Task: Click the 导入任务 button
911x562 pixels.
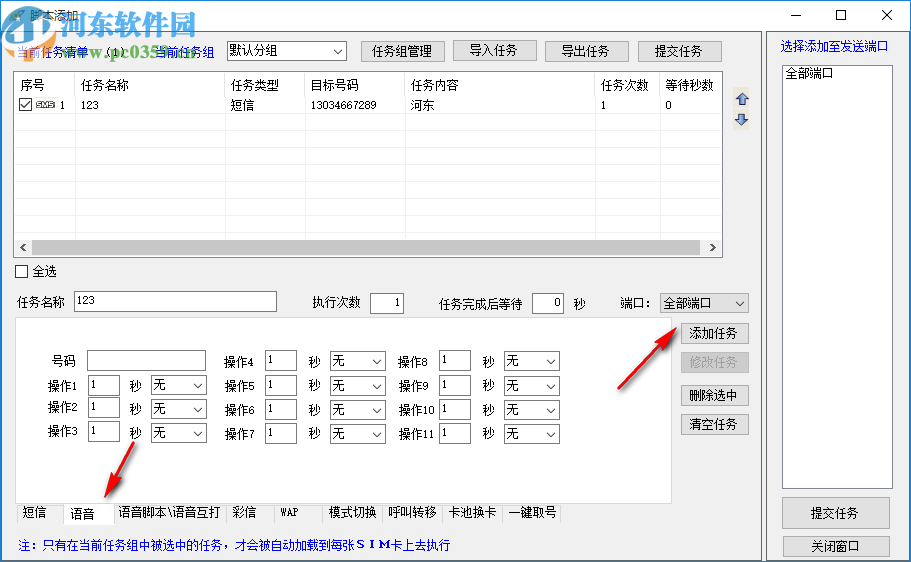Action: 494,51
